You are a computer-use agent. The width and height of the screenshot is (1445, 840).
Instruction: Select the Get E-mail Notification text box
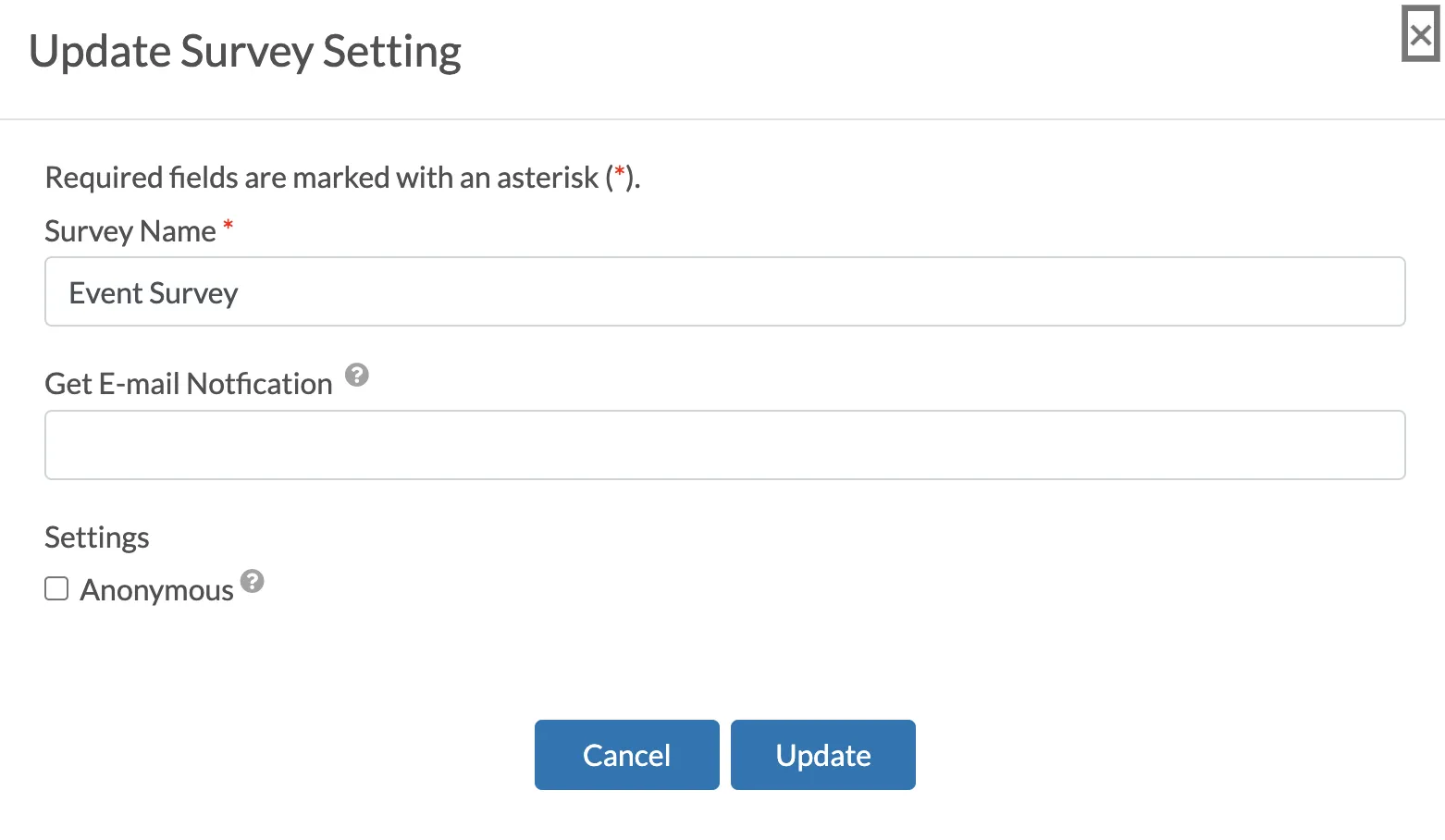[x=725, y=445]
